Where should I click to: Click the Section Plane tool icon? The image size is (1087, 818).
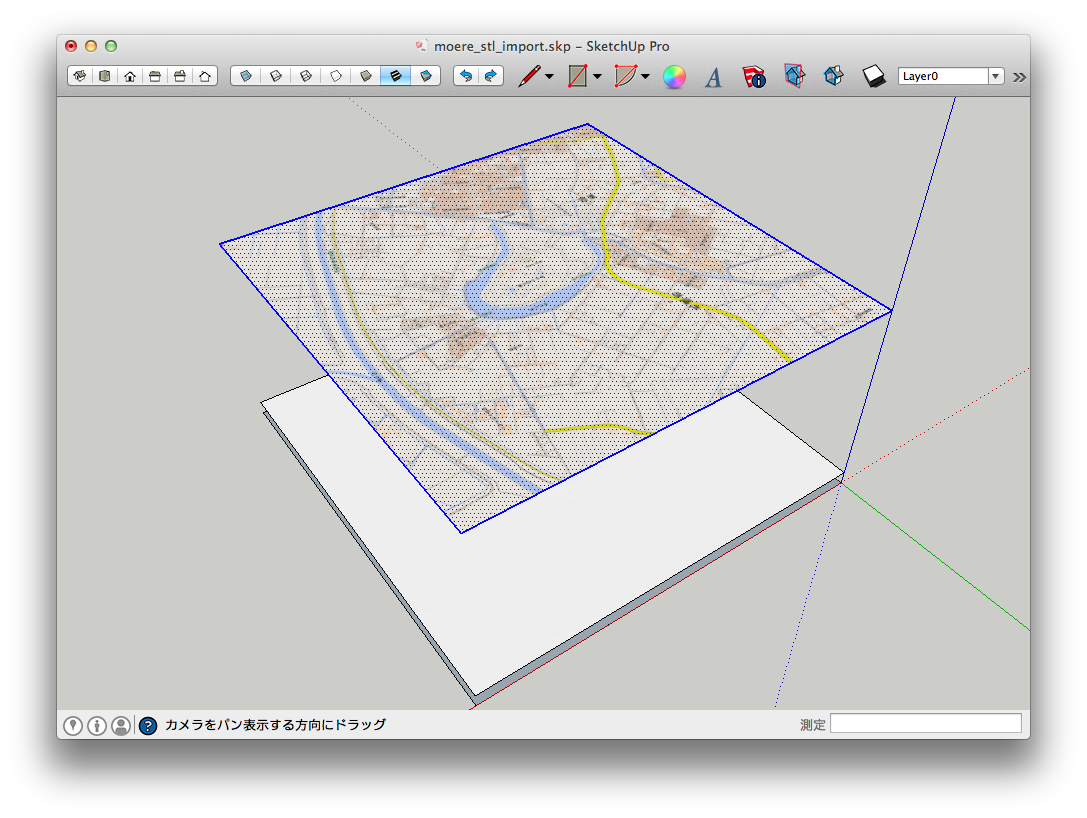(794, 76)
